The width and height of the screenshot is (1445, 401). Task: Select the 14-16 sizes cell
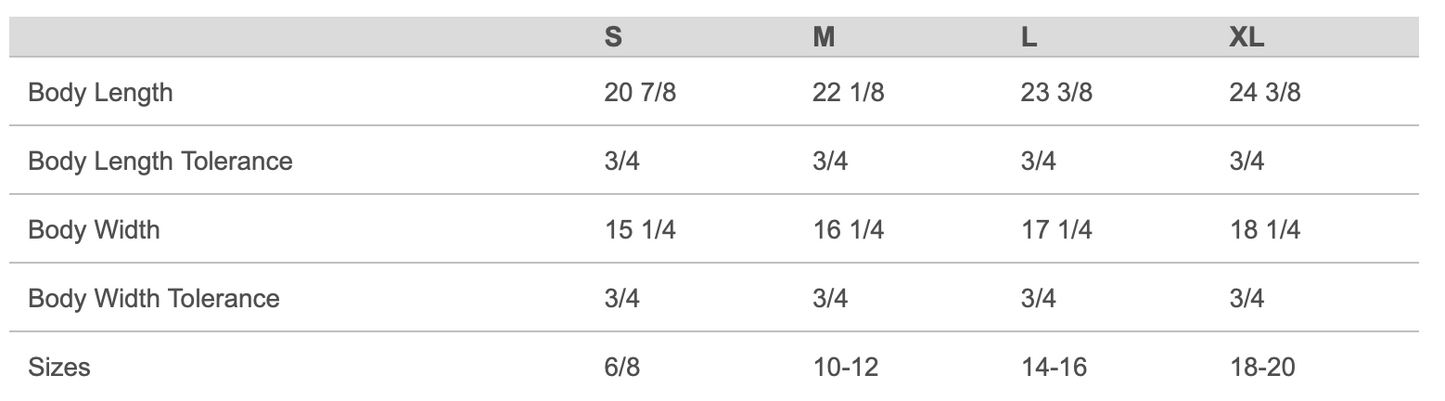1054,367
